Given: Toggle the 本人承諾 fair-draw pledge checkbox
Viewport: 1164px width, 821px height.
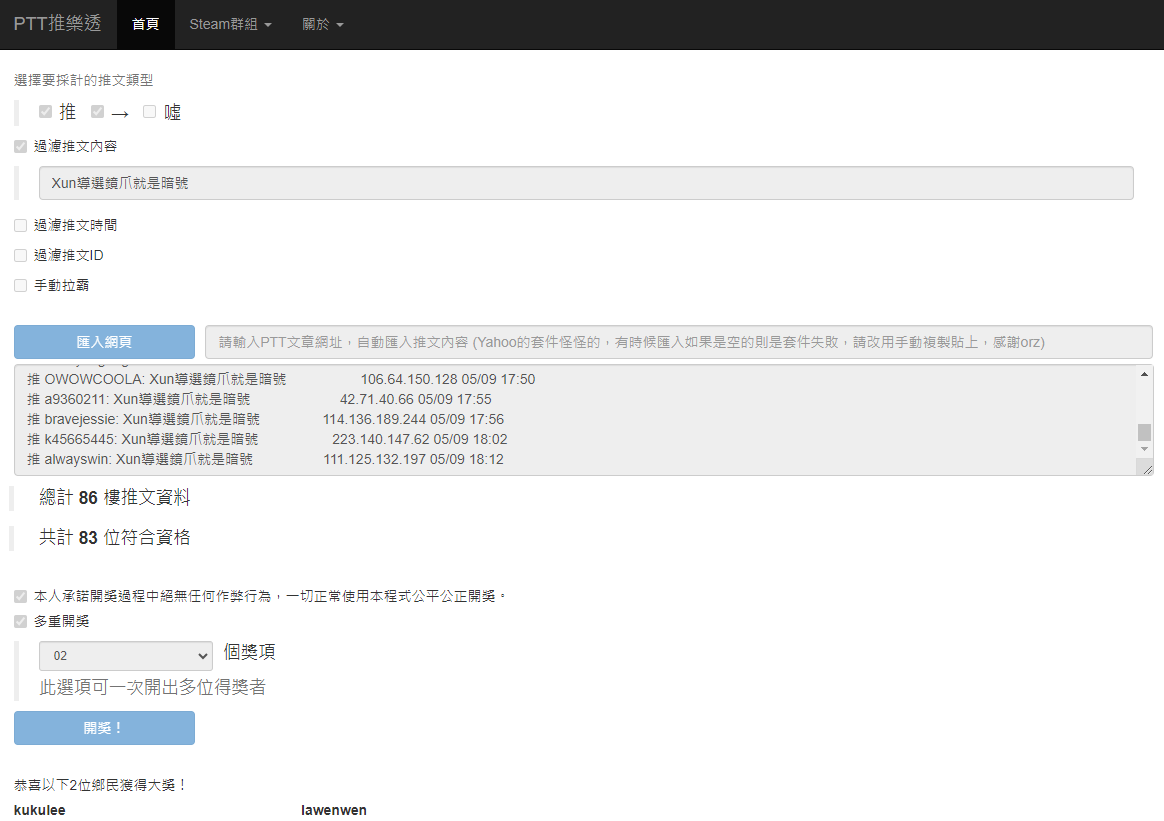Looking at the screenshot, I should coord(21,596).
